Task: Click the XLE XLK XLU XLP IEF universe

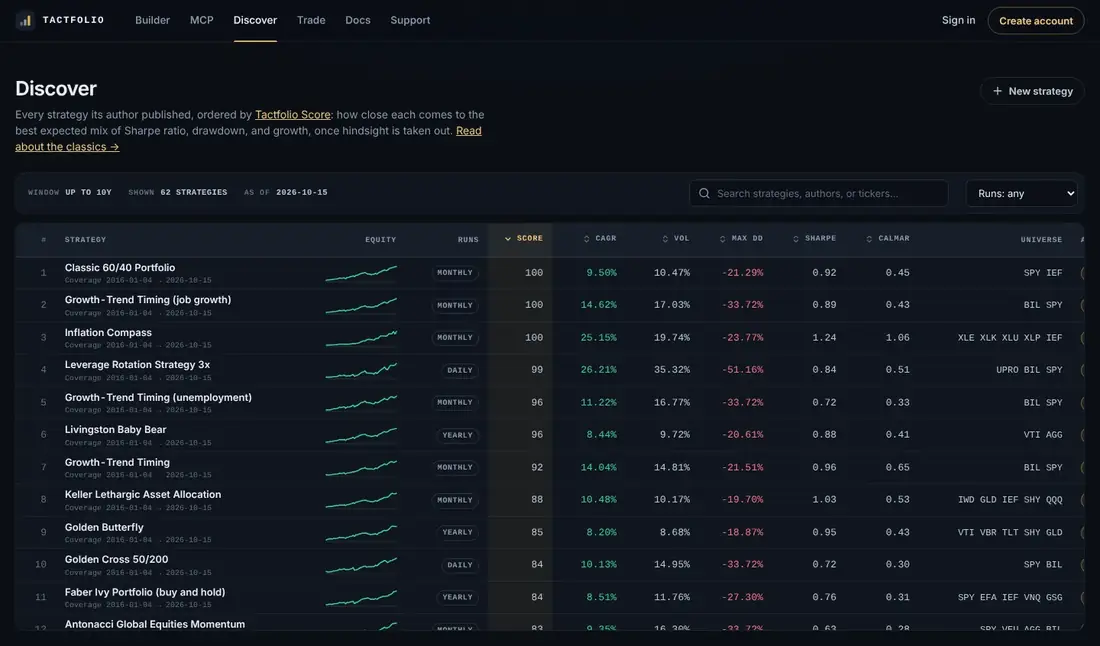Action: point(1010,338)
